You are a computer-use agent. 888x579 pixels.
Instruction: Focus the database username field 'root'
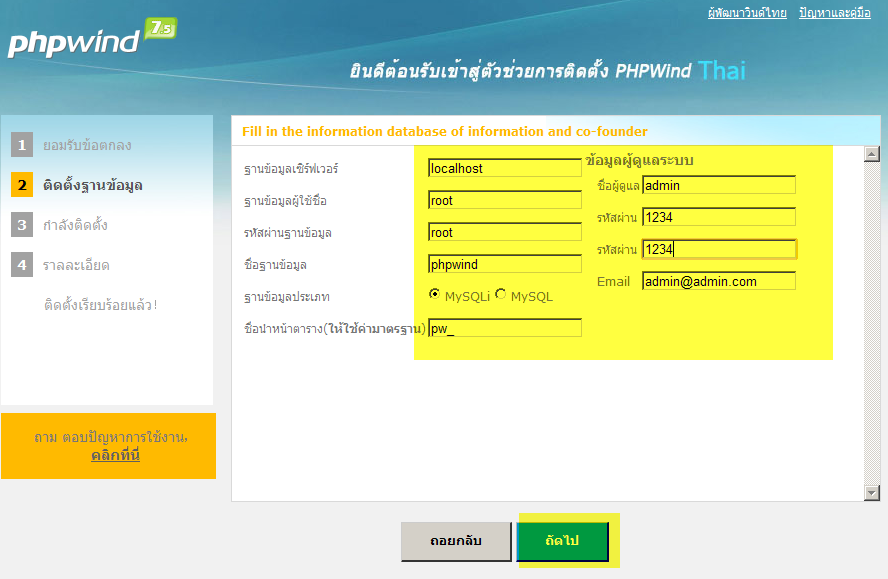505,200
